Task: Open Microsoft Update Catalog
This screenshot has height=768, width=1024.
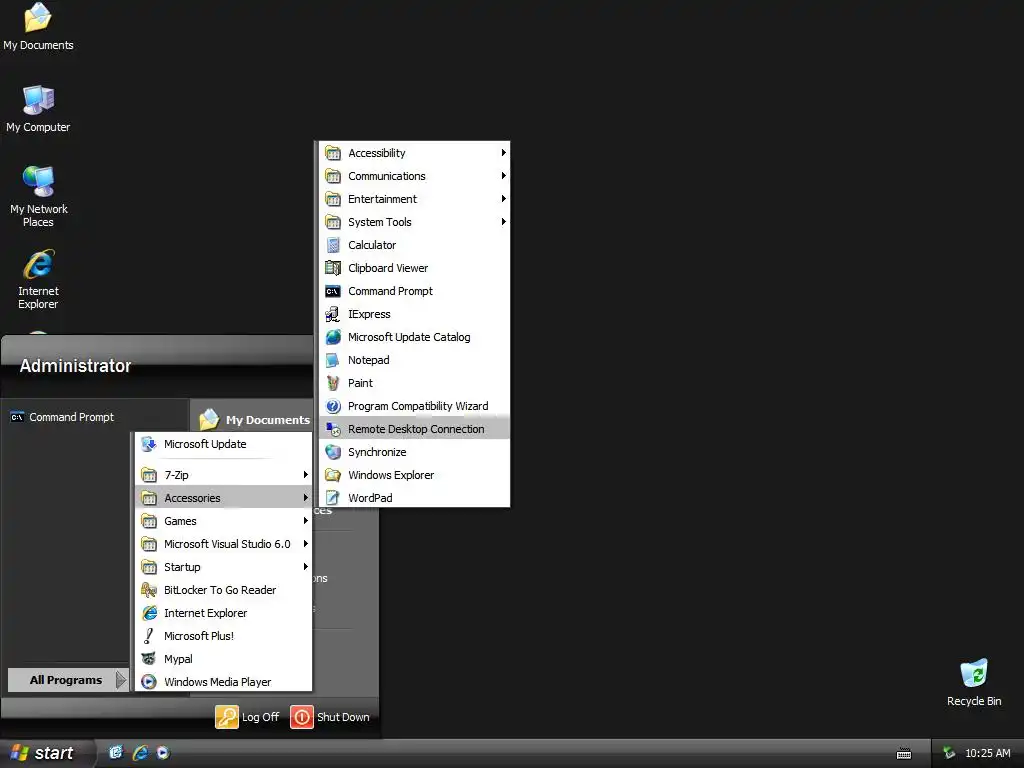Action: click(x=415, y=337)
